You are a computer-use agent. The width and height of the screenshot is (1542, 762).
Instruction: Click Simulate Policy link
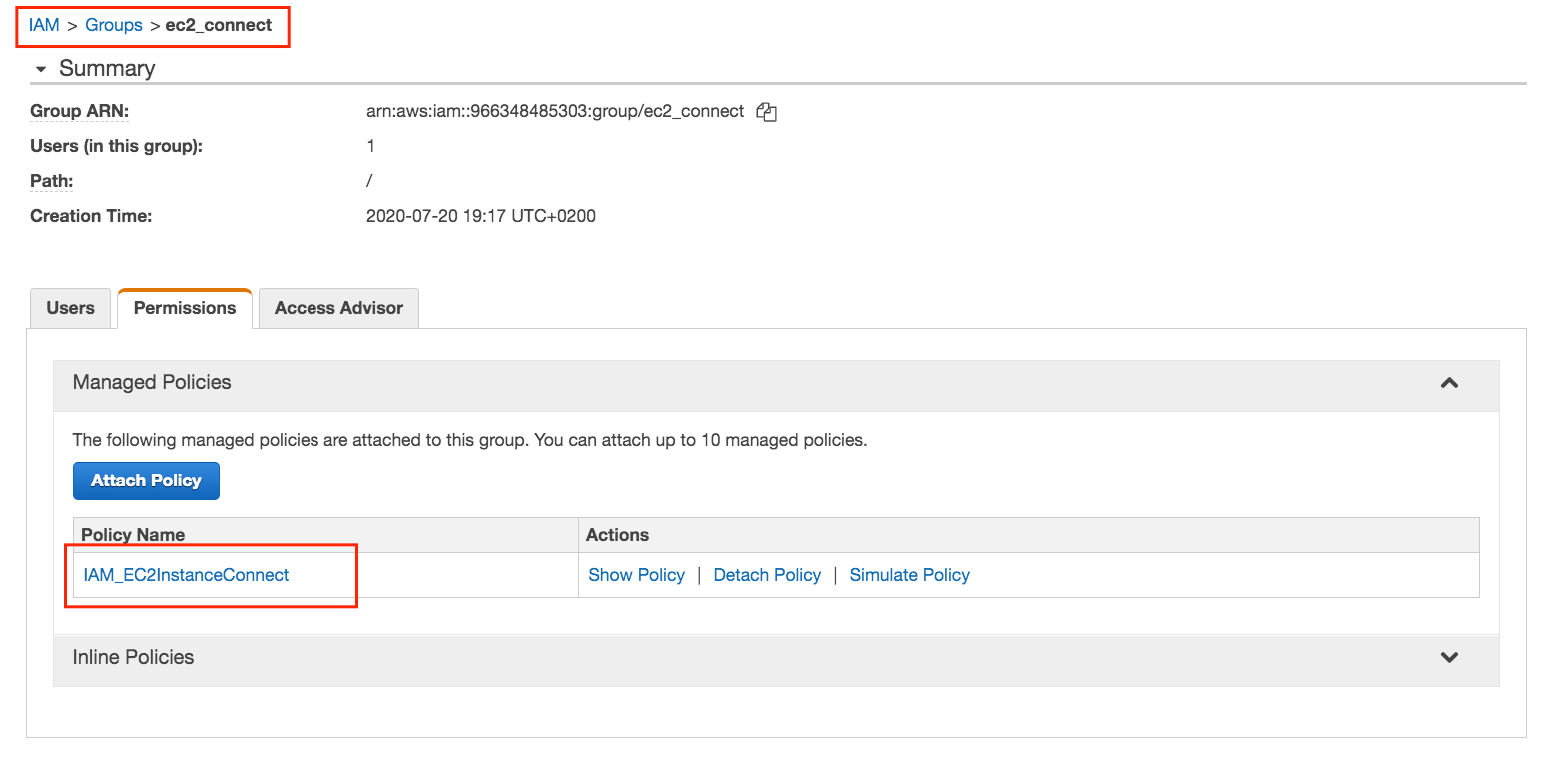(910, 575)
